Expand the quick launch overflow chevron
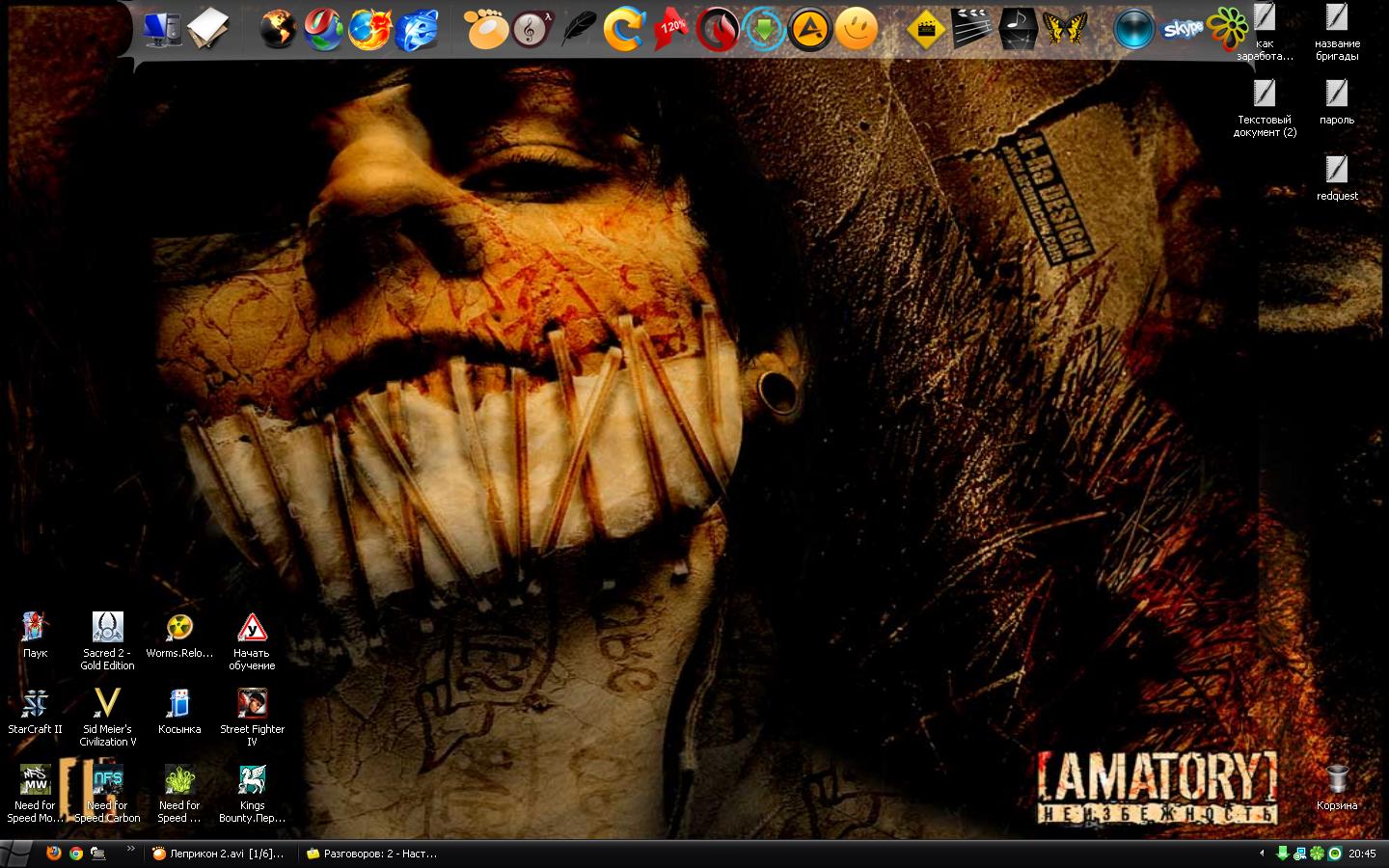Image resolution: width=1389 pixels, height=868 pixels. click(130, 851)
